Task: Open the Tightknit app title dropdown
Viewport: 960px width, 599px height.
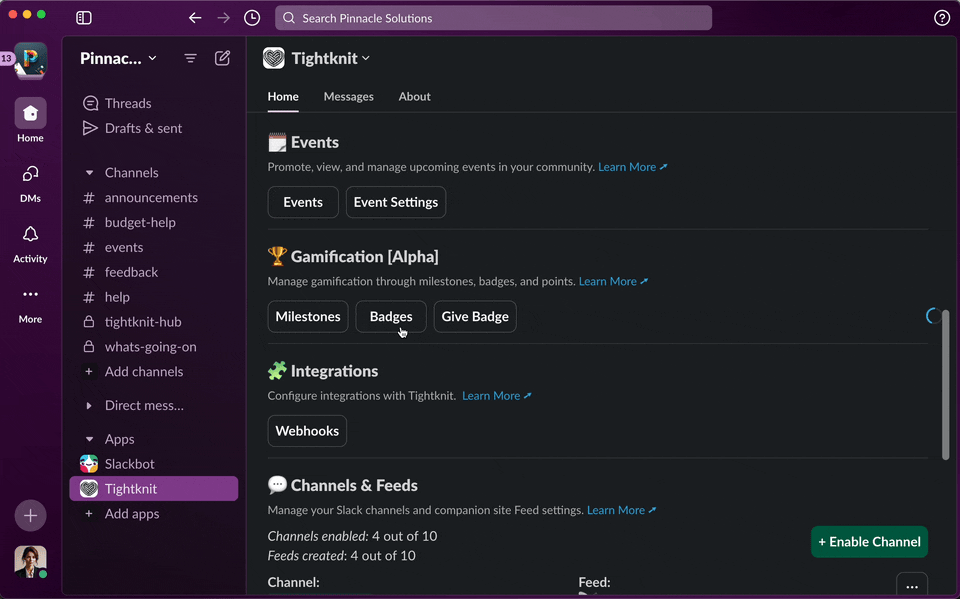Action: [331, 58]
